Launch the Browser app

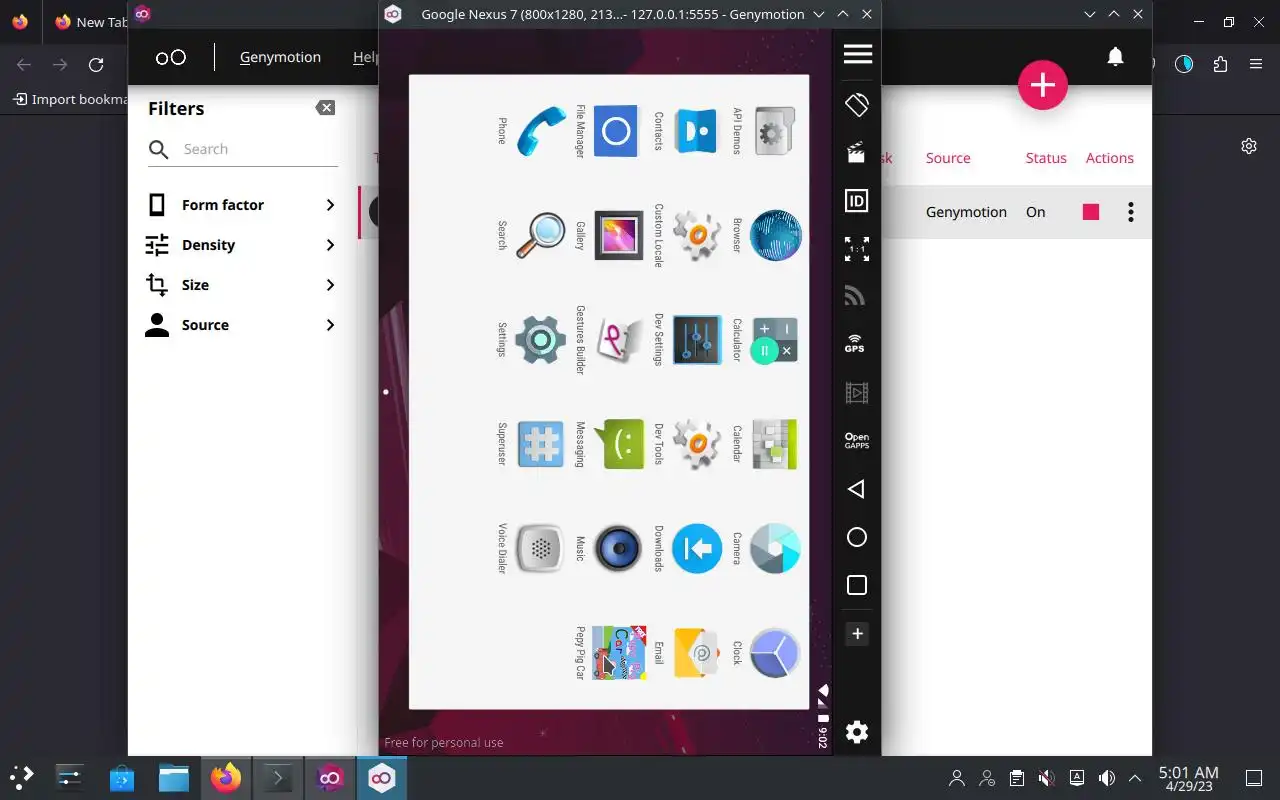tap(775, 236)
